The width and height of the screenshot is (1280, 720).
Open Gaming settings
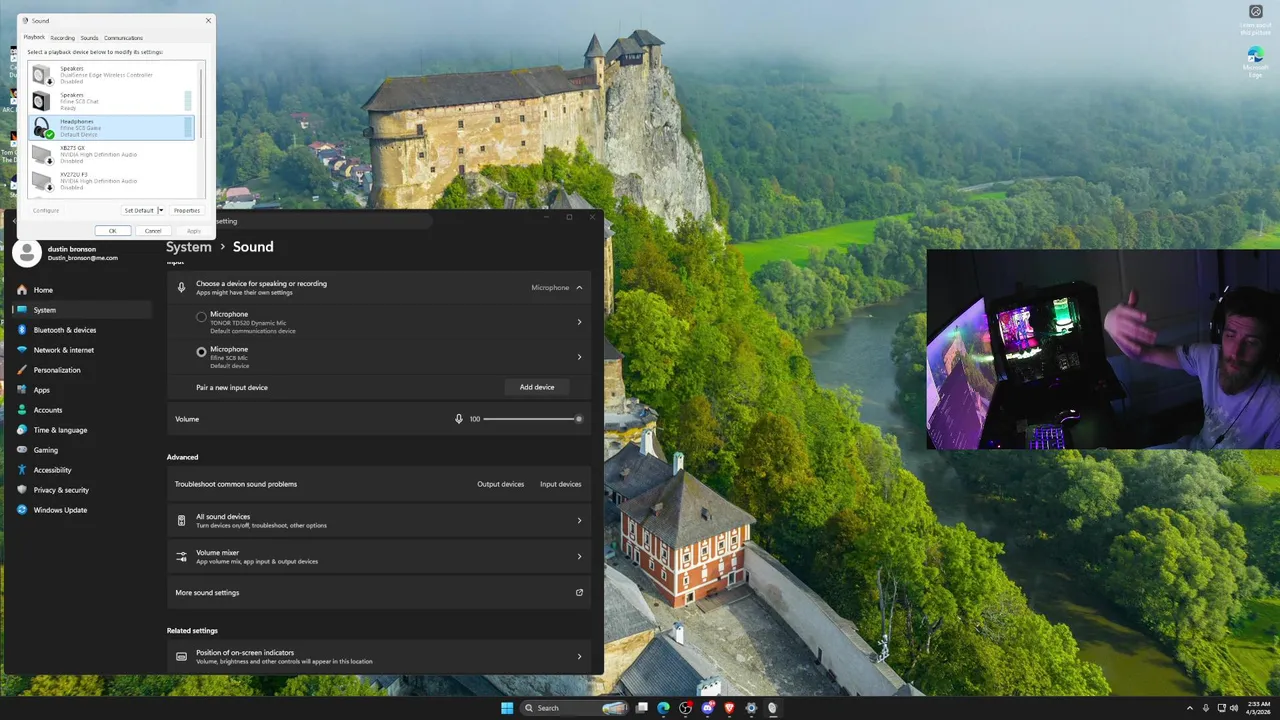(x=82, y=450)
